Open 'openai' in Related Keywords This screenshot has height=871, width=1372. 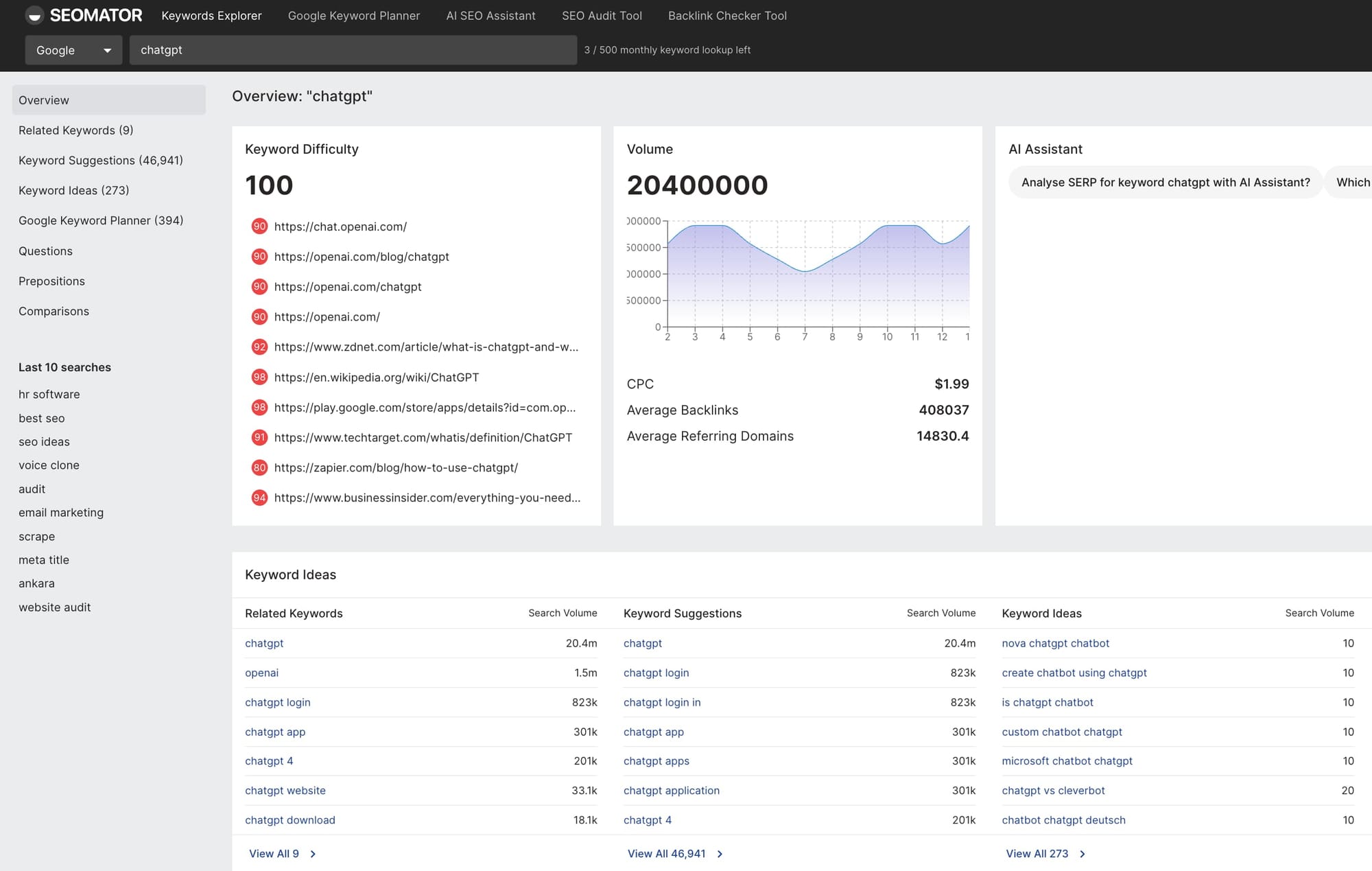point(261,673)
